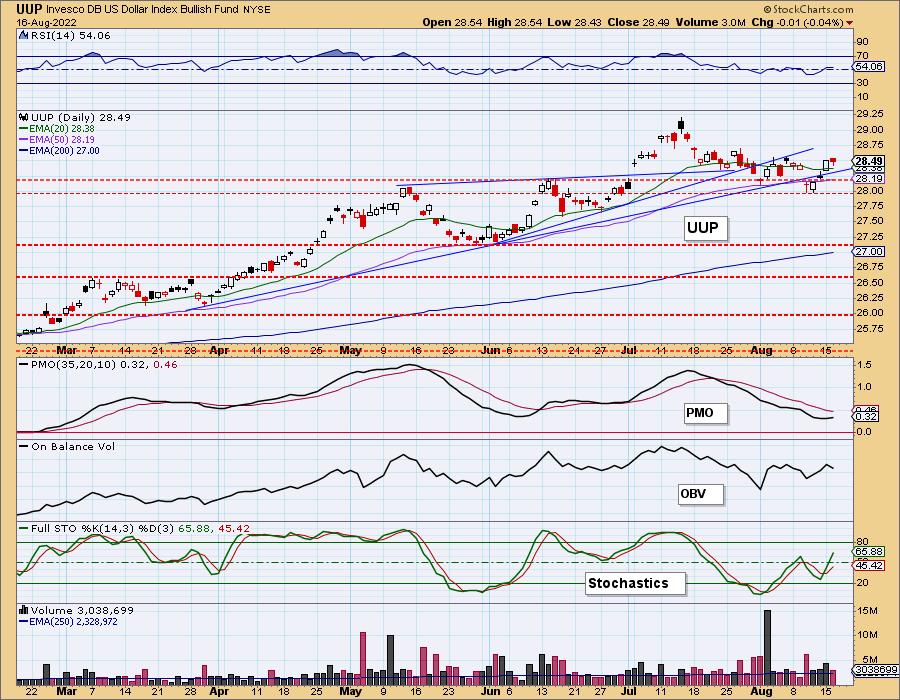
Task: Click the 45.42 stochastic %D value tag
Action: point(868,565)
